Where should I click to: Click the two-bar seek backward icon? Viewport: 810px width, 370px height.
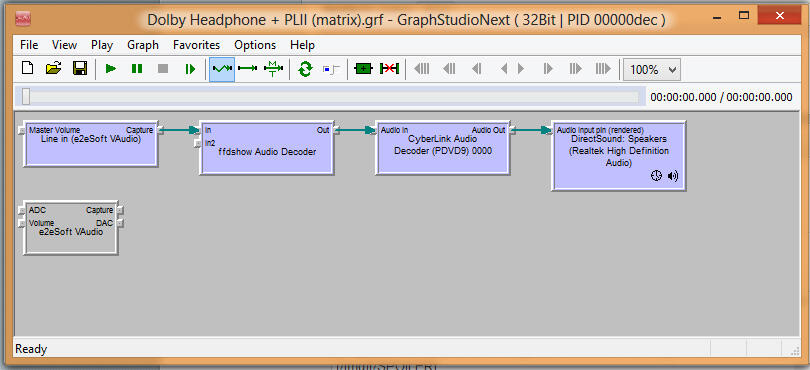pos(477,69)
